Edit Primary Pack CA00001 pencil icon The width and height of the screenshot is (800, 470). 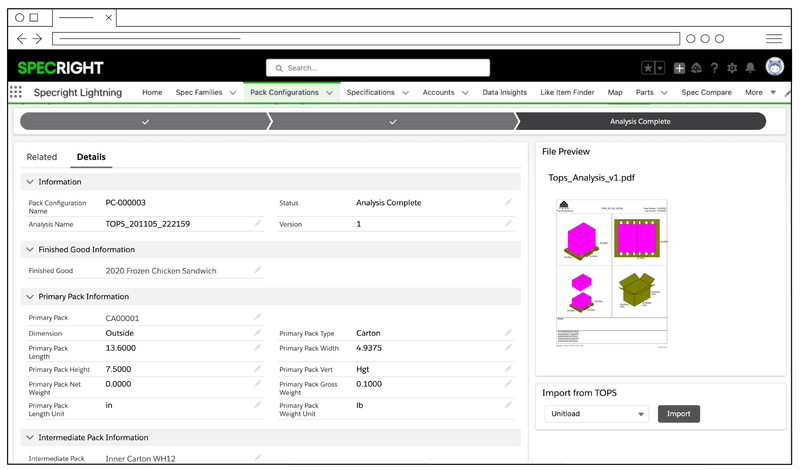coord(258,317)
